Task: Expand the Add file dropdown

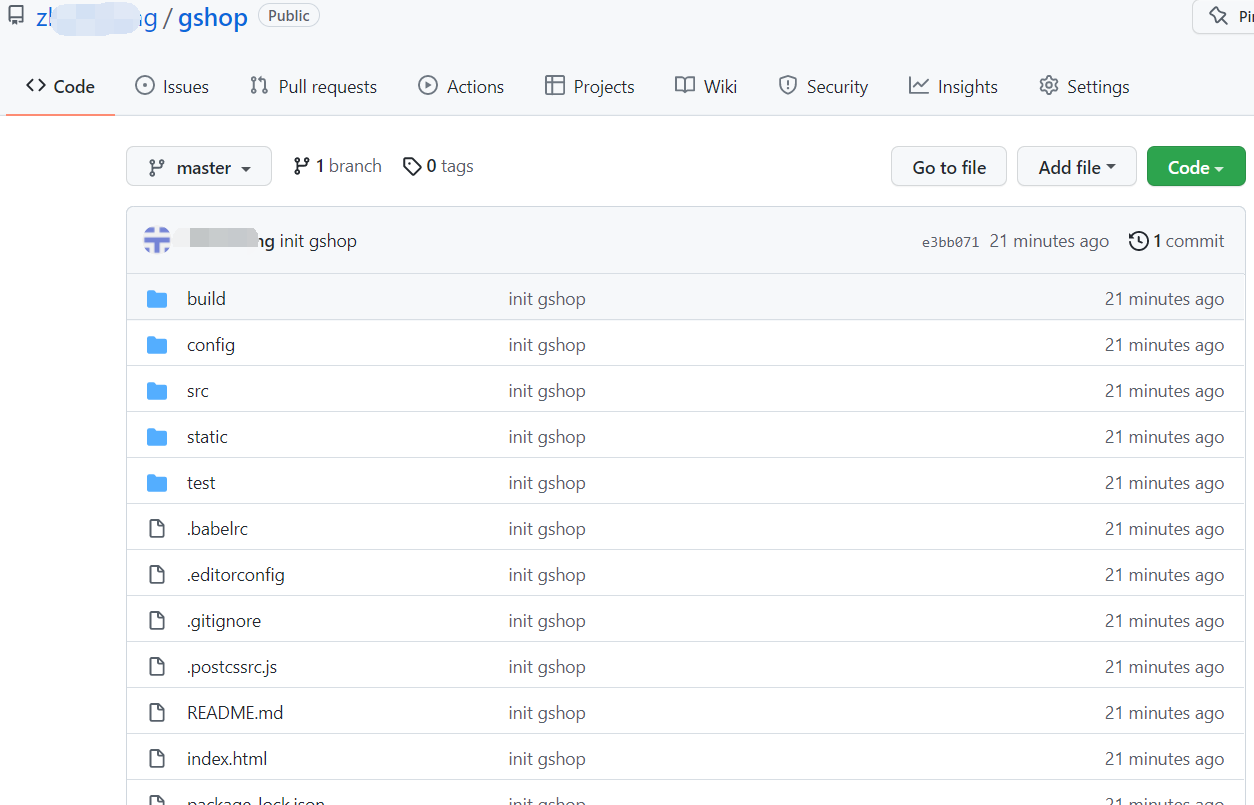Action: pyautogui.click(x=1077, y=167)
